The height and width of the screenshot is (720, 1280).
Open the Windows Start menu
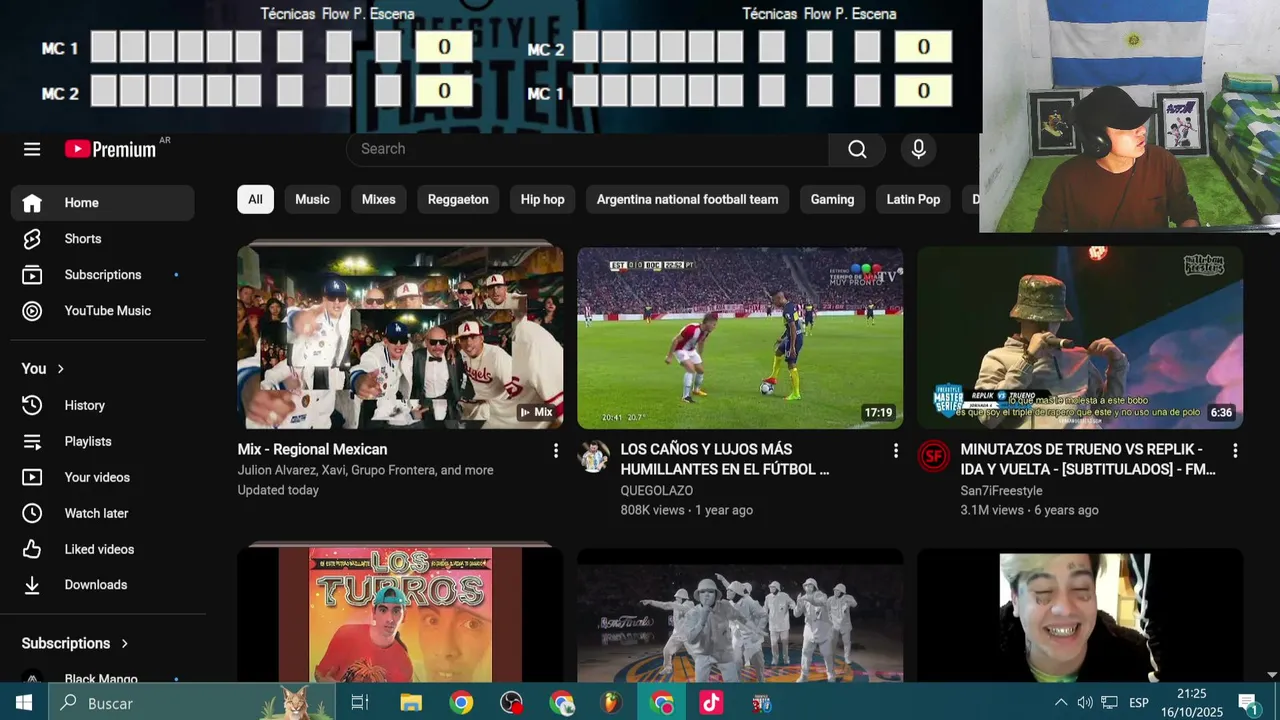(24, 703)
